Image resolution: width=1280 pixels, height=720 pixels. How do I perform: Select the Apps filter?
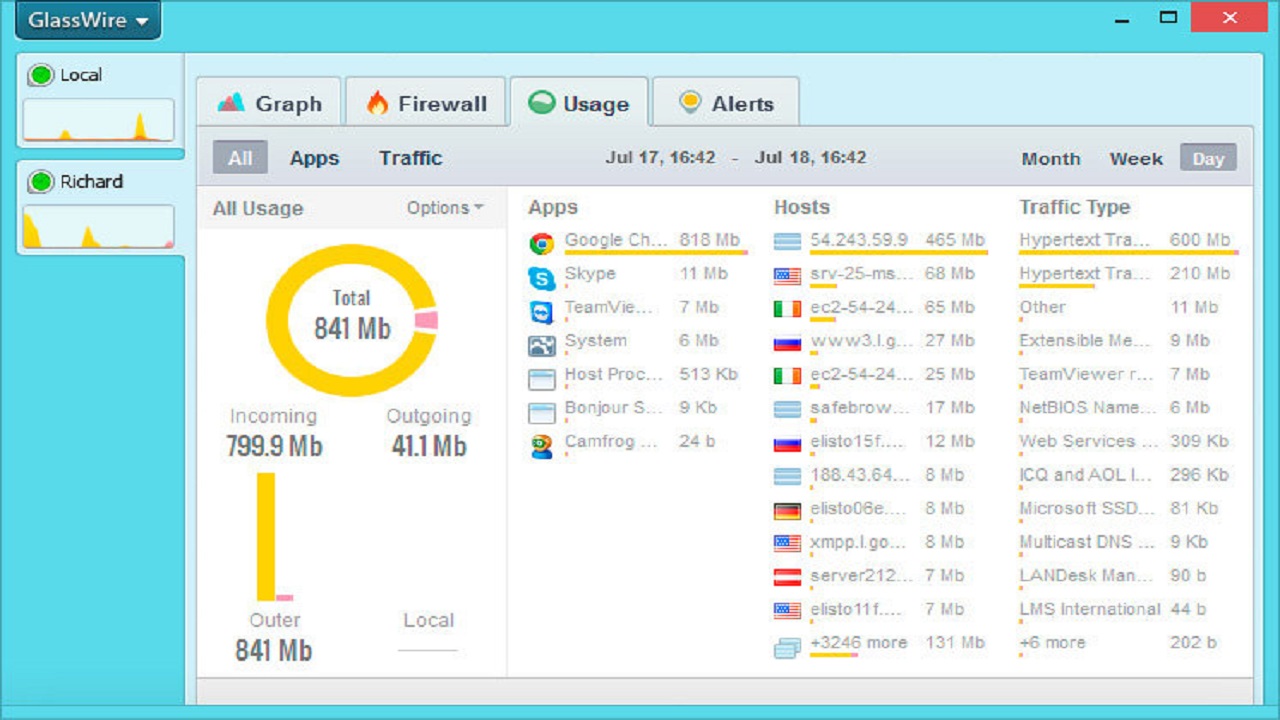[x=315, y=158]
